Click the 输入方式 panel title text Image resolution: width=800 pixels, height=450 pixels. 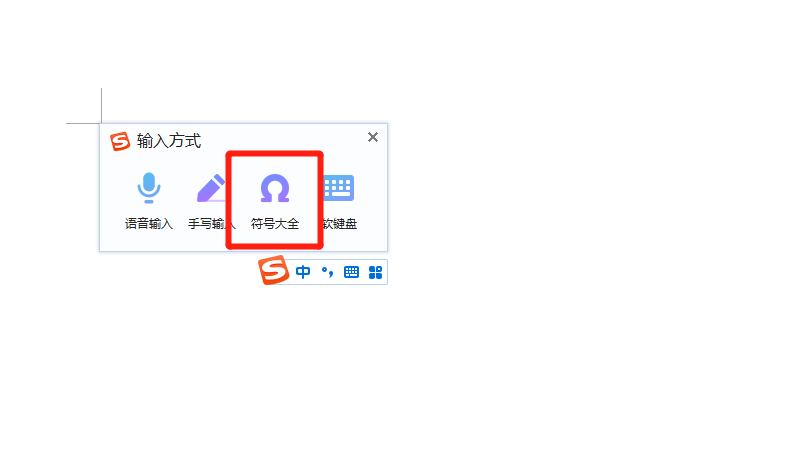click(169, 141)
